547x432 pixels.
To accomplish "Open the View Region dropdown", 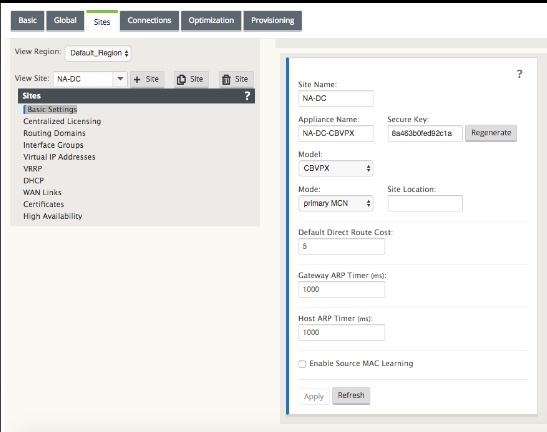I will 98,53.
